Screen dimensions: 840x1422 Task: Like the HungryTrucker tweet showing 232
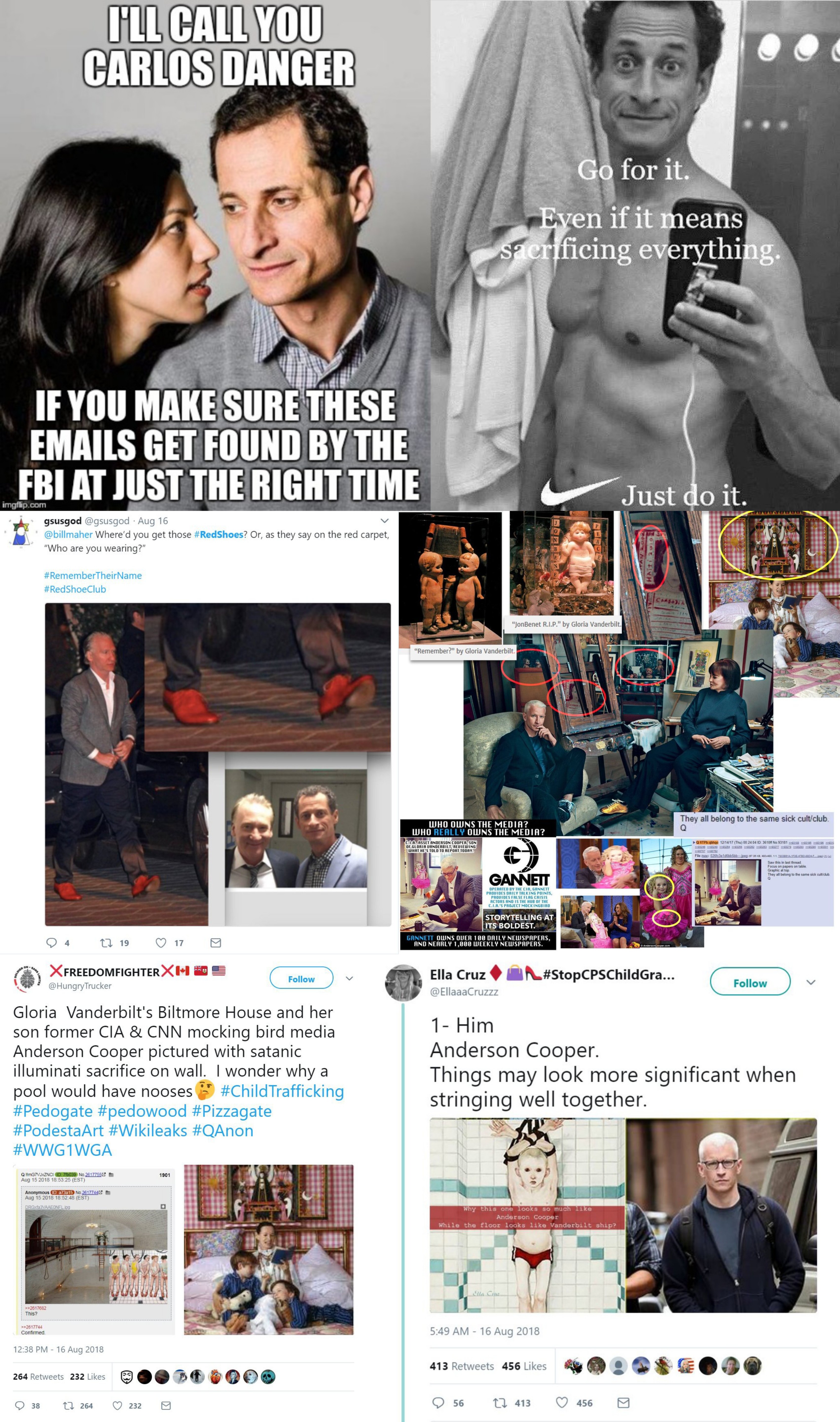(x=117, y=1405)
